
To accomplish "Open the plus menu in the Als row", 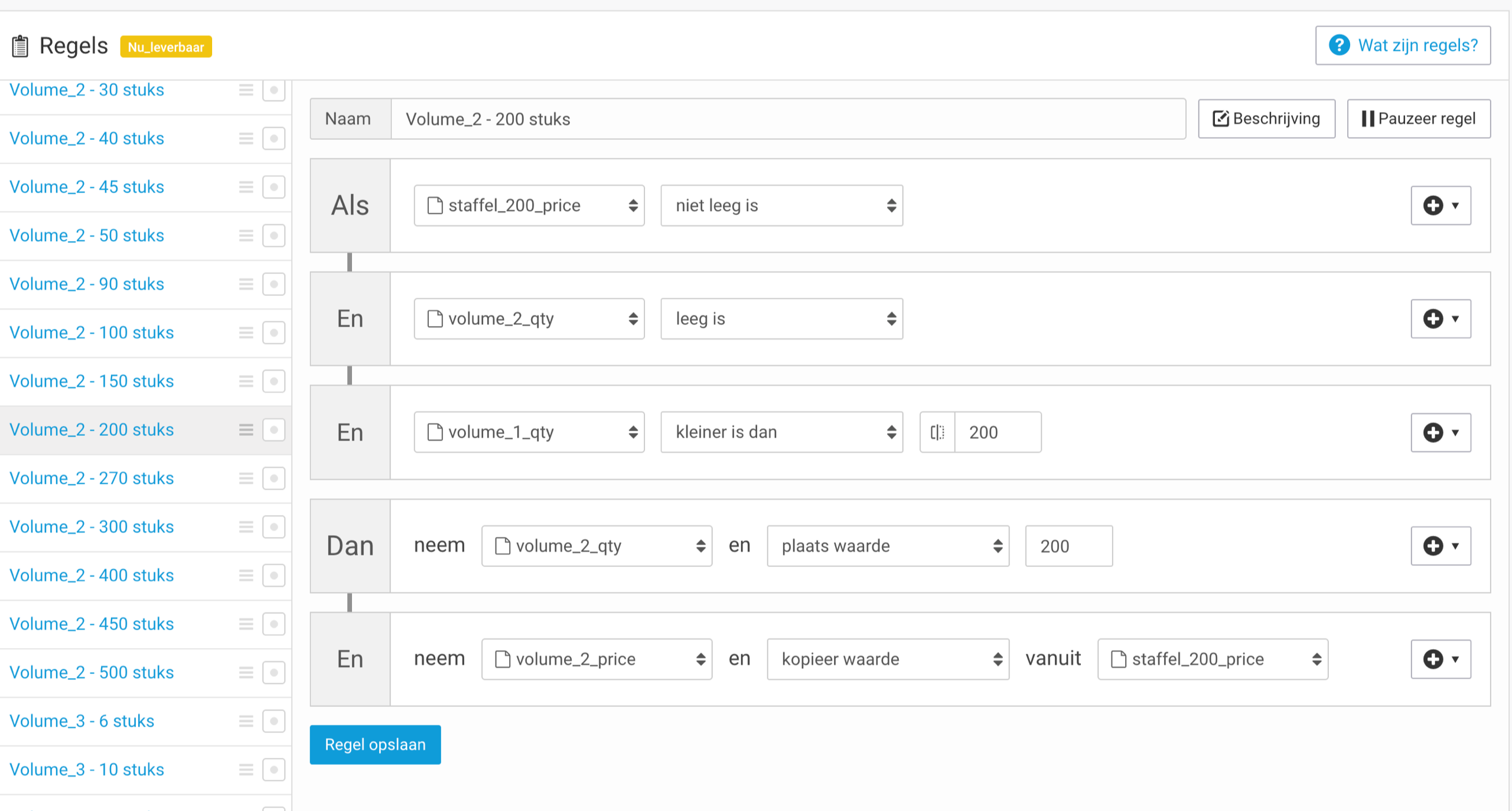I will click(1441, 206).
